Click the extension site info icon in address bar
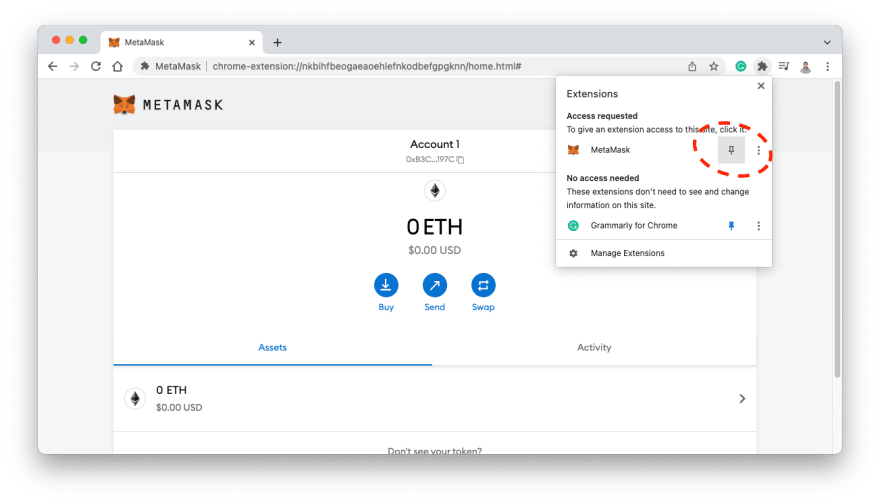 [144, 66]
